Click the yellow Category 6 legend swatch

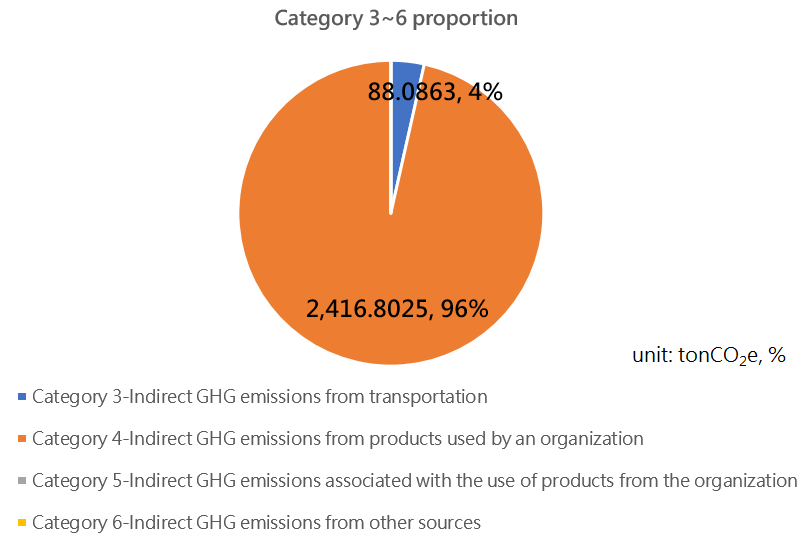click(22, 523)
